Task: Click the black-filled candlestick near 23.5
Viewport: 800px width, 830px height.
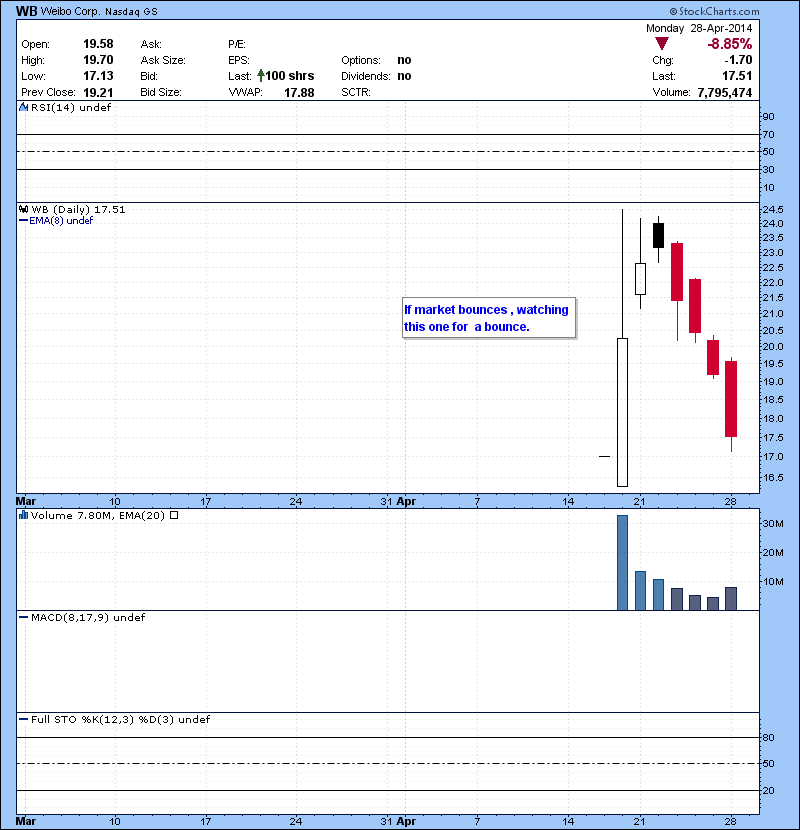Action: pos(659,236)
